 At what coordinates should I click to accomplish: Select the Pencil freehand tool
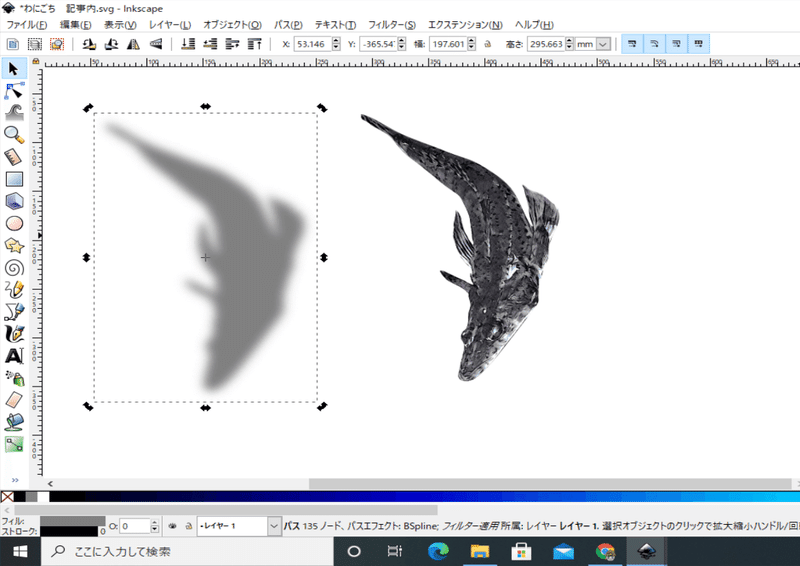(x=14, y=290)
